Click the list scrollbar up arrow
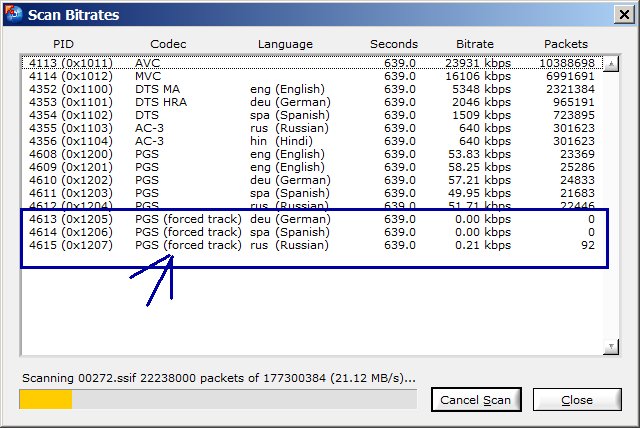 coord(611,64)
